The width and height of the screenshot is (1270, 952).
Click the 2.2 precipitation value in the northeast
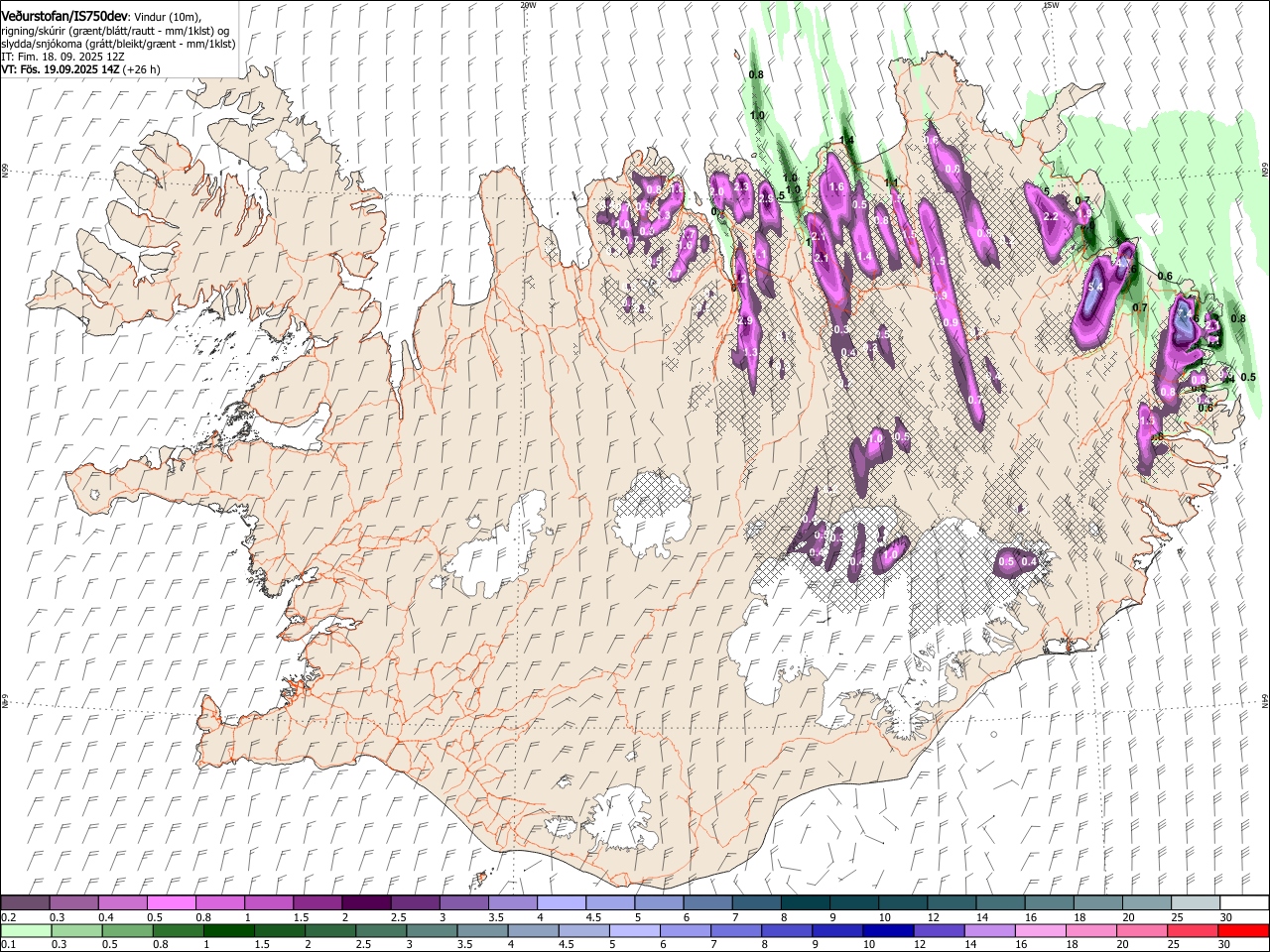point(1052,216)
